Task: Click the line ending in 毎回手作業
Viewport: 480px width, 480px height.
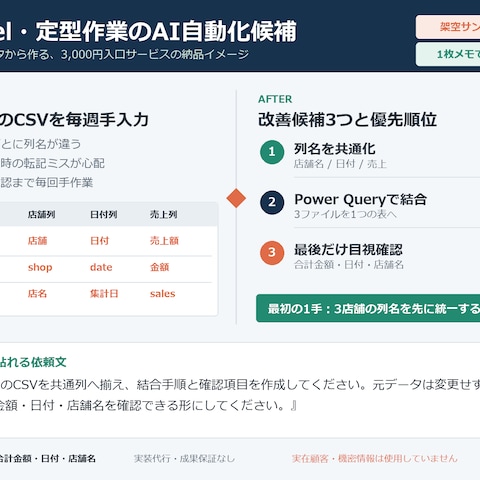Action: [46, 183]
